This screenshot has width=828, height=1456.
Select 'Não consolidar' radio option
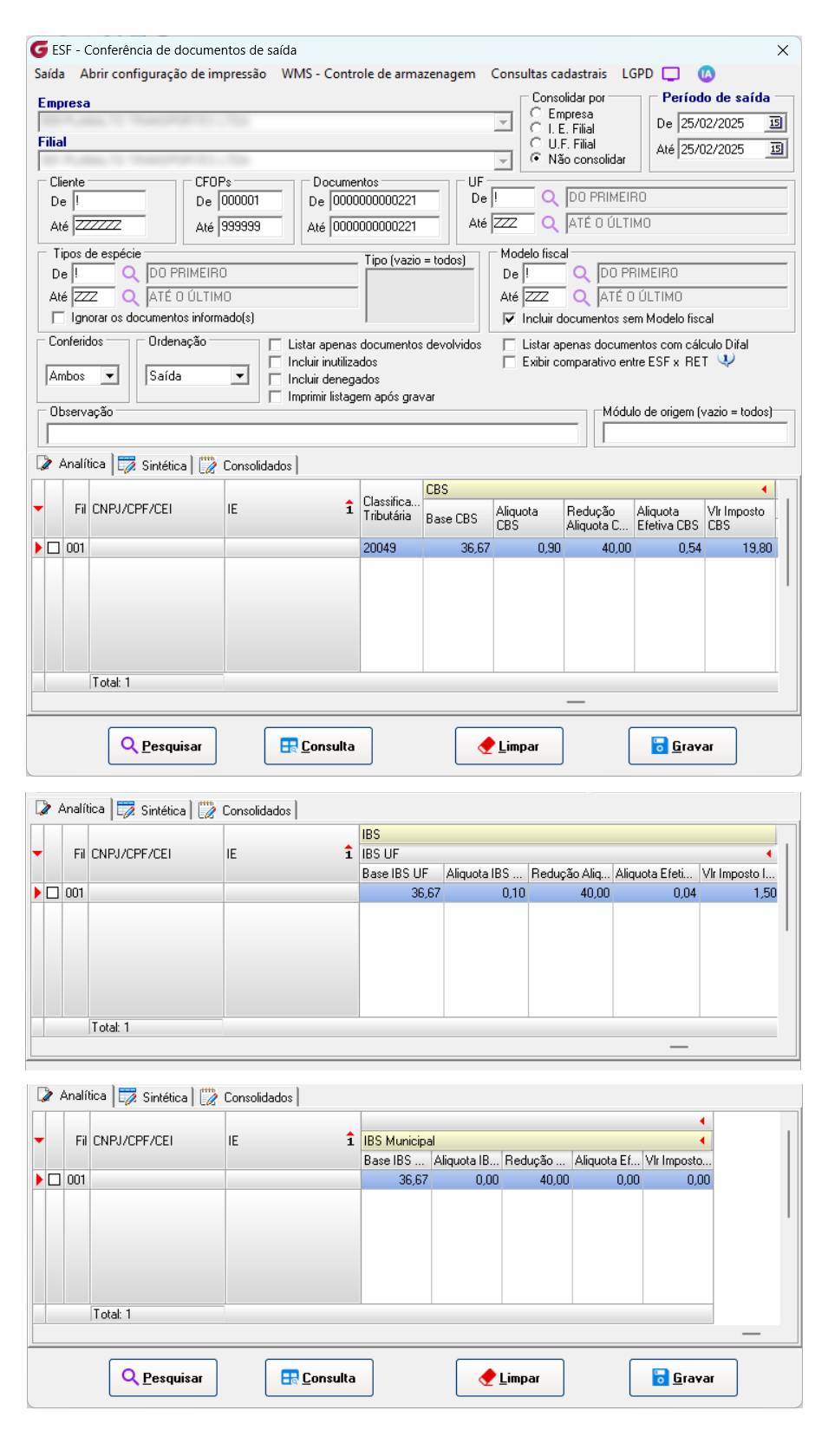tap(536, 159)
